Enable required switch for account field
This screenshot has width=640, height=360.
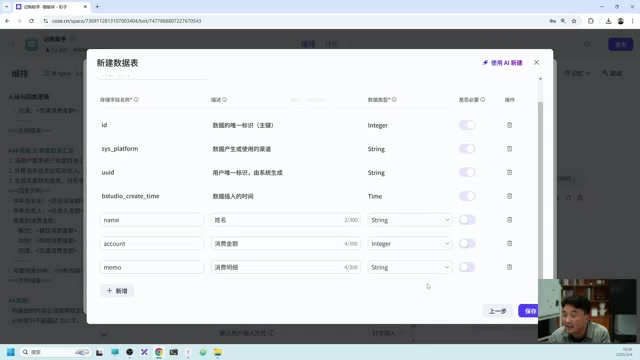click(x=467, y=244)
